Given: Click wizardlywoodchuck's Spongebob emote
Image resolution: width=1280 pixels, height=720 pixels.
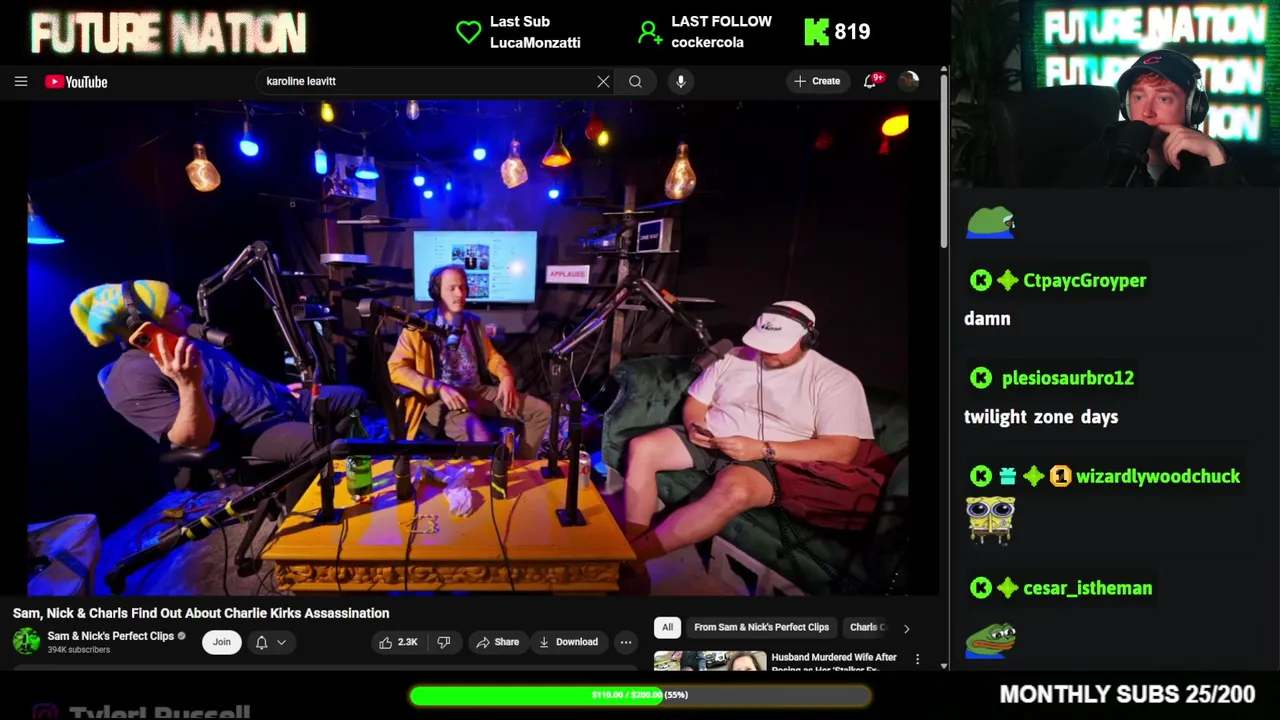Looking at the screenshot, I should pos(990,521).
